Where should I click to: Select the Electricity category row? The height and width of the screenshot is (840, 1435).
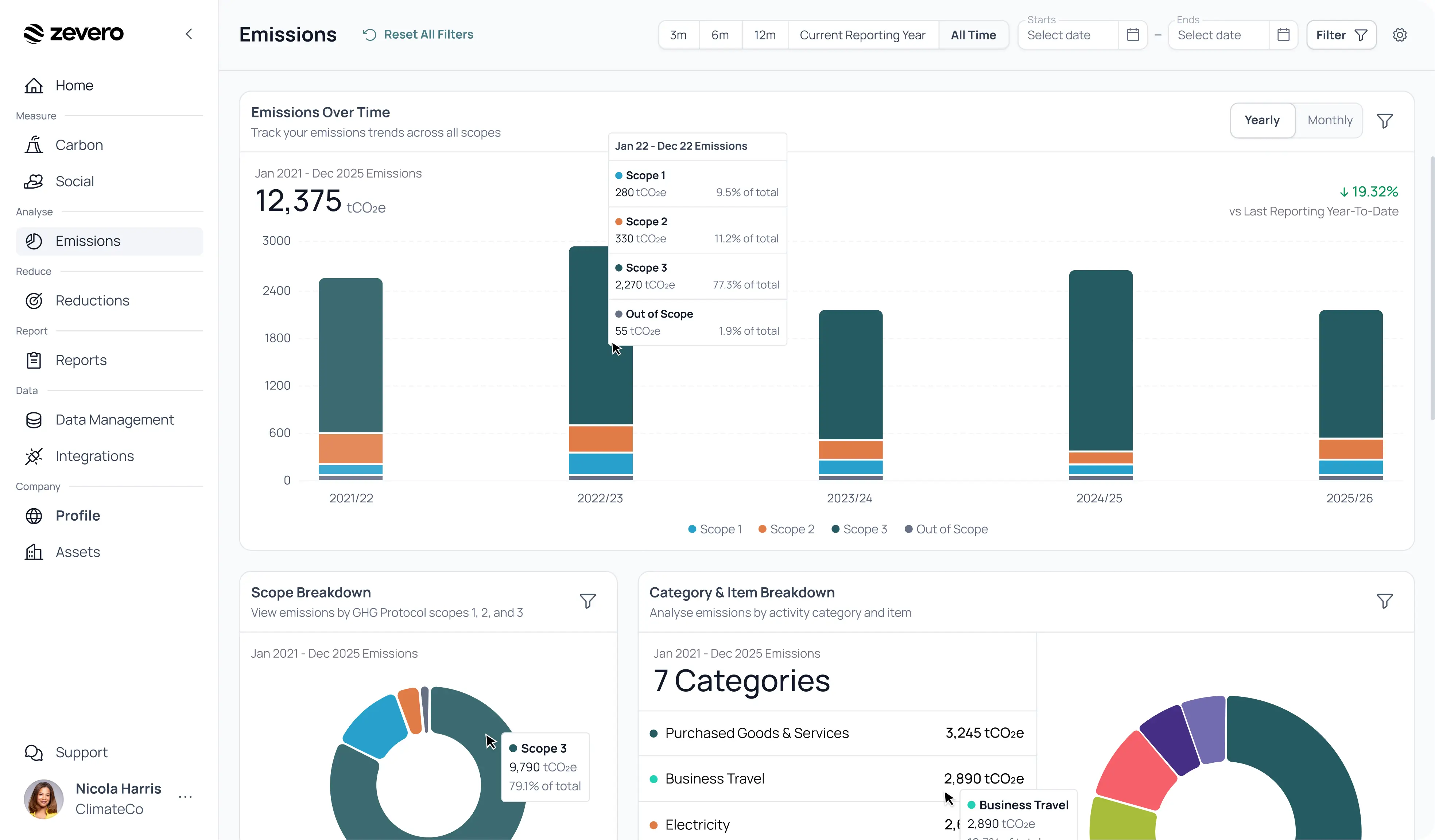coord(837,825)
